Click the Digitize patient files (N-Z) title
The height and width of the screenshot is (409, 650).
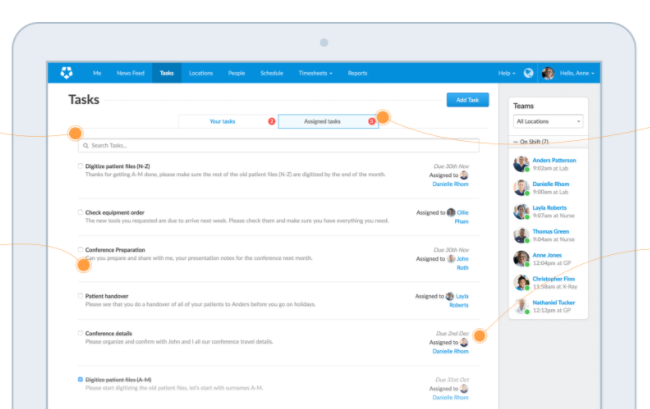tap(118, 166)
